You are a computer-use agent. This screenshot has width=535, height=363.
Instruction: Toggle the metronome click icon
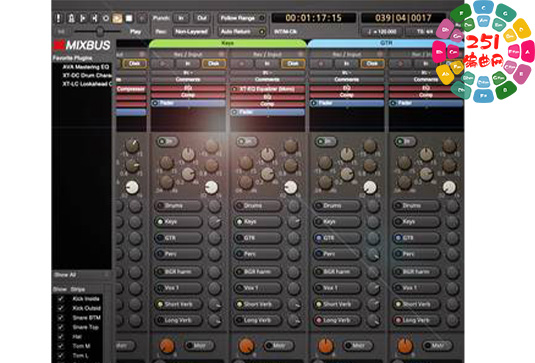point(71,18)
